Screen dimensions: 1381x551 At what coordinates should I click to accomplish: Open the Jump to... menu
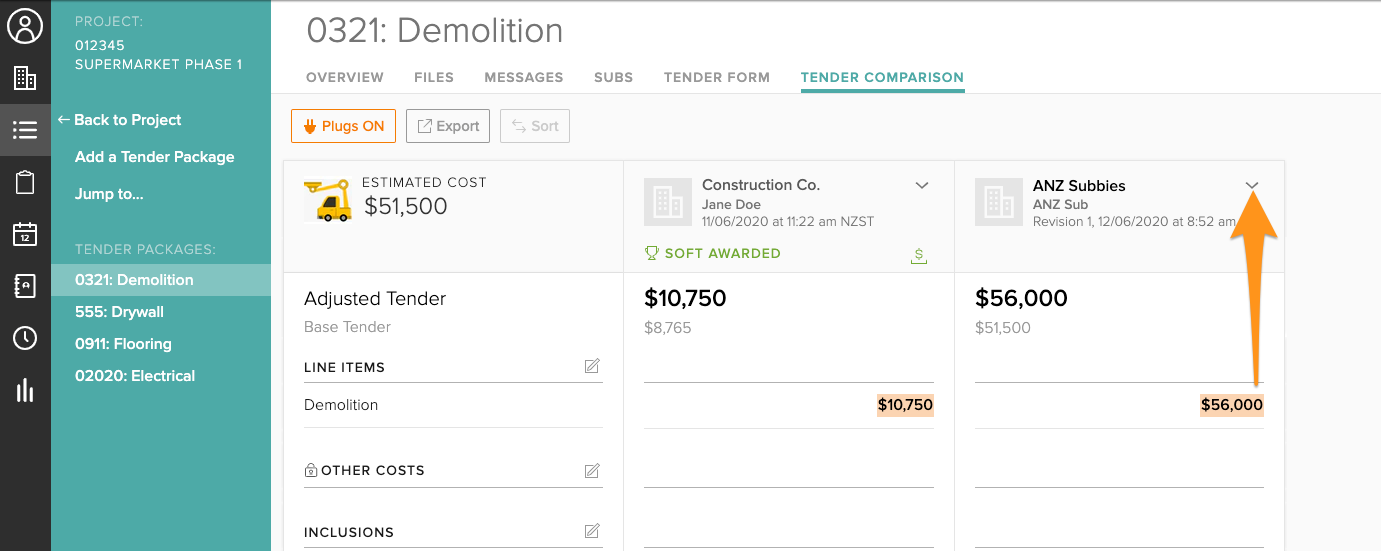(109, 194)
